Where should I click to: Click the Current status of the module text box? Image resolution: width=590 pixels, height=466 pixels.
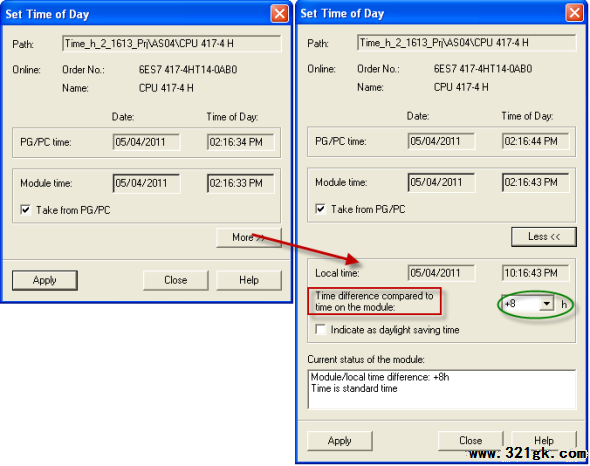(x=442, y=389)
